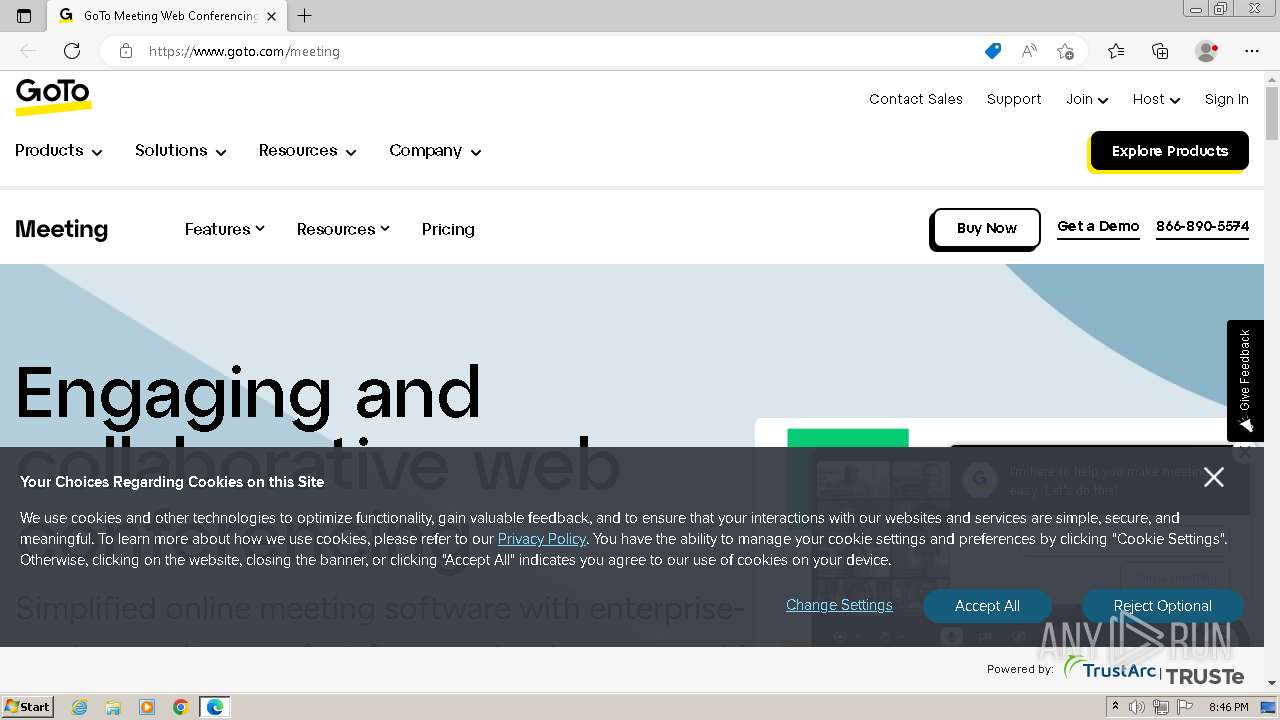
Task: Click the profile avatar icon
Action: click(1207, 51)
